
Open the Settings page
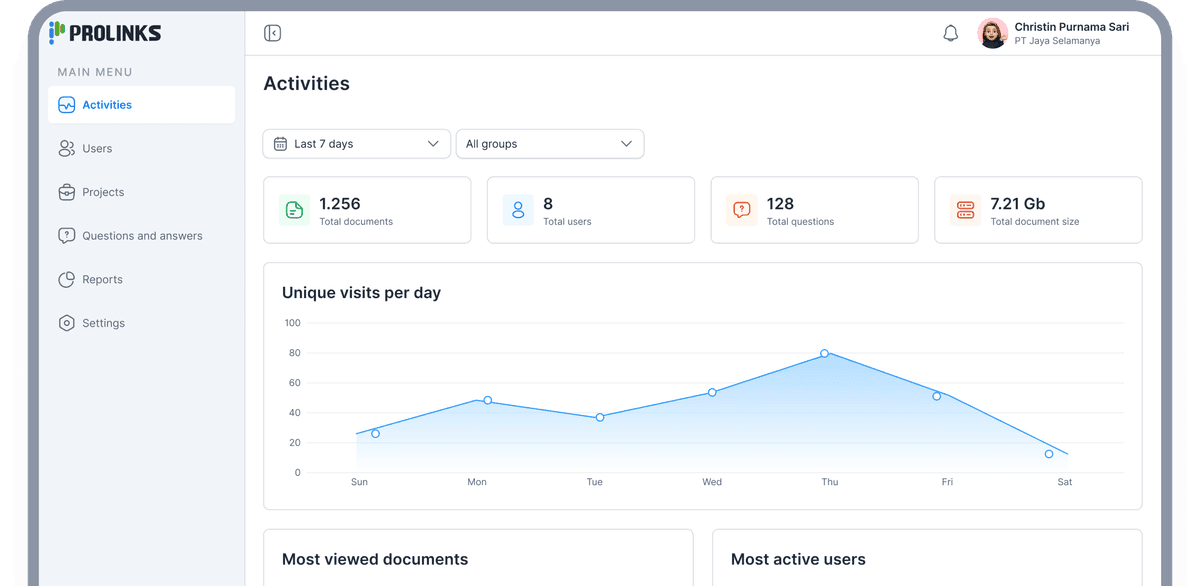click(142, 323)
